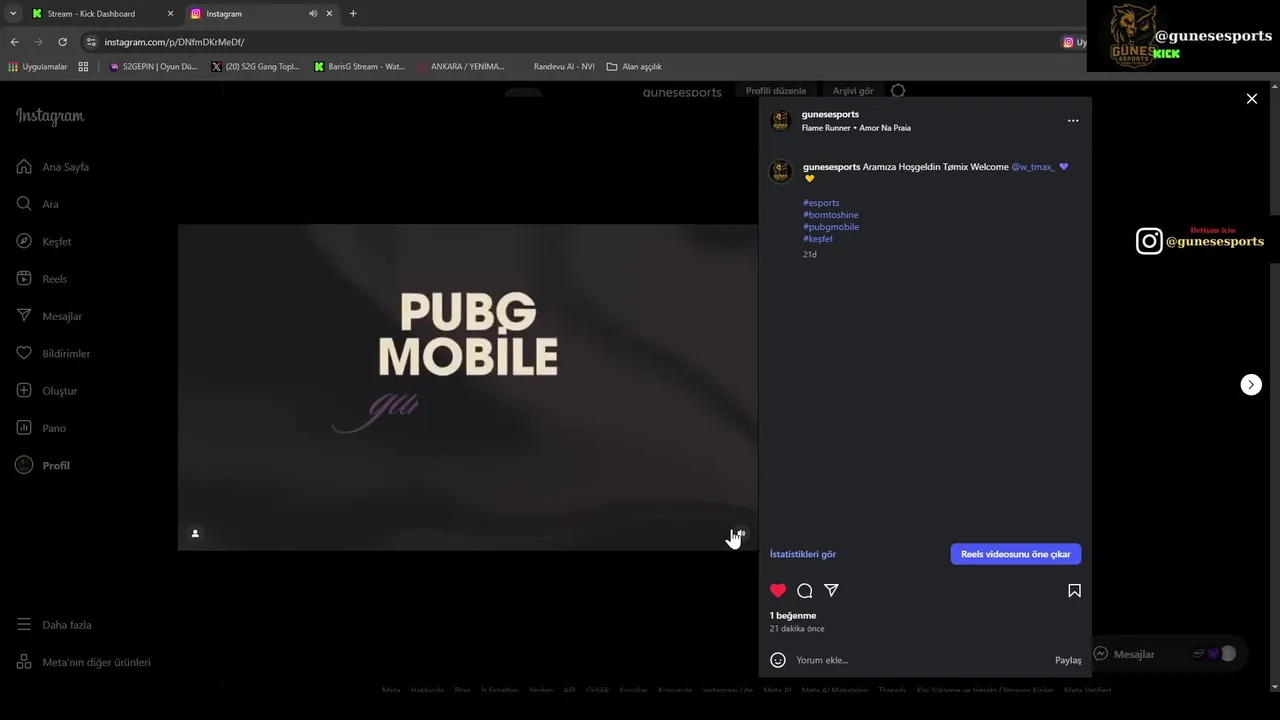Open the floating Mesajlar chat widget
This screenshot has height=720, width=1280.
click(1165, 654)
